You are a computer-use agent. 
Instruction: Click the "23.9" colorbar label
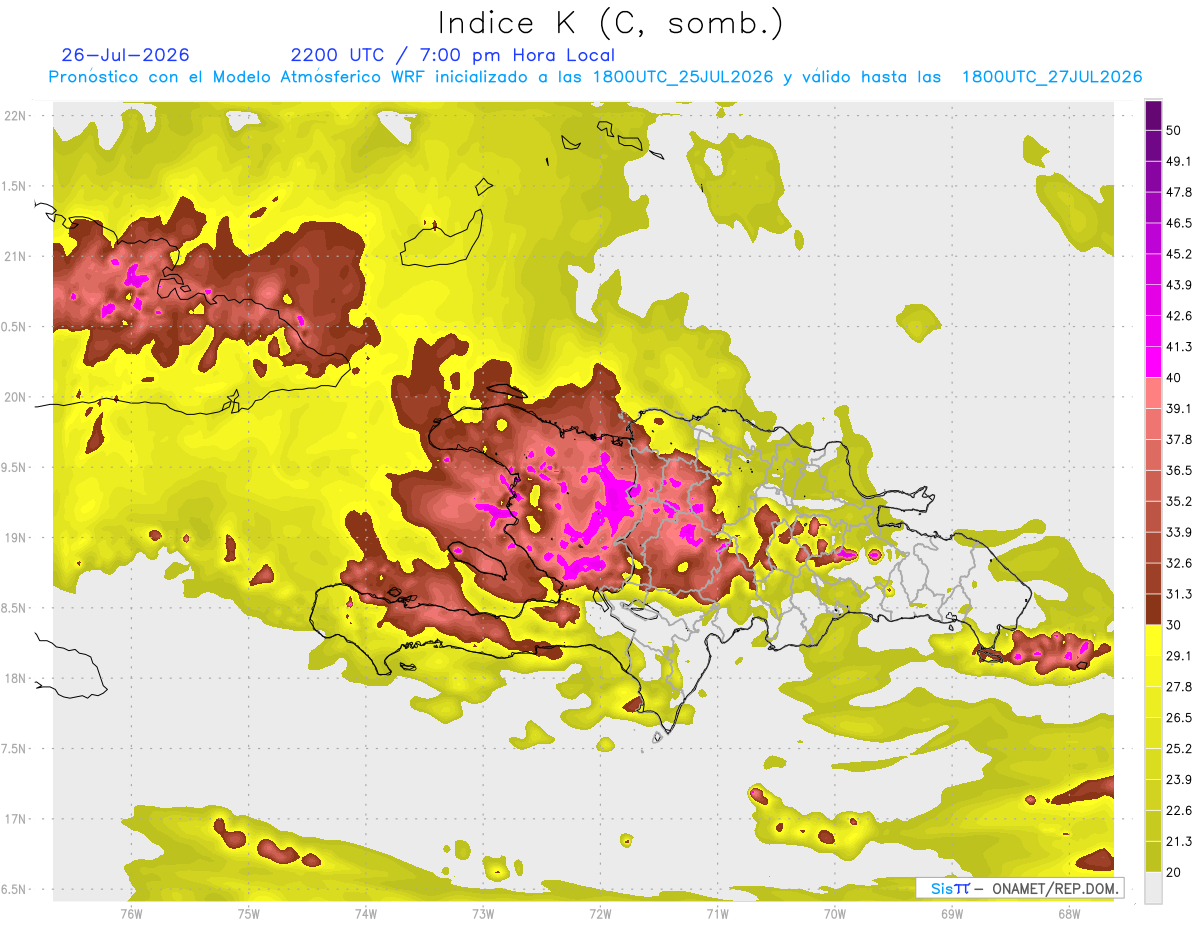[1179, 780]
